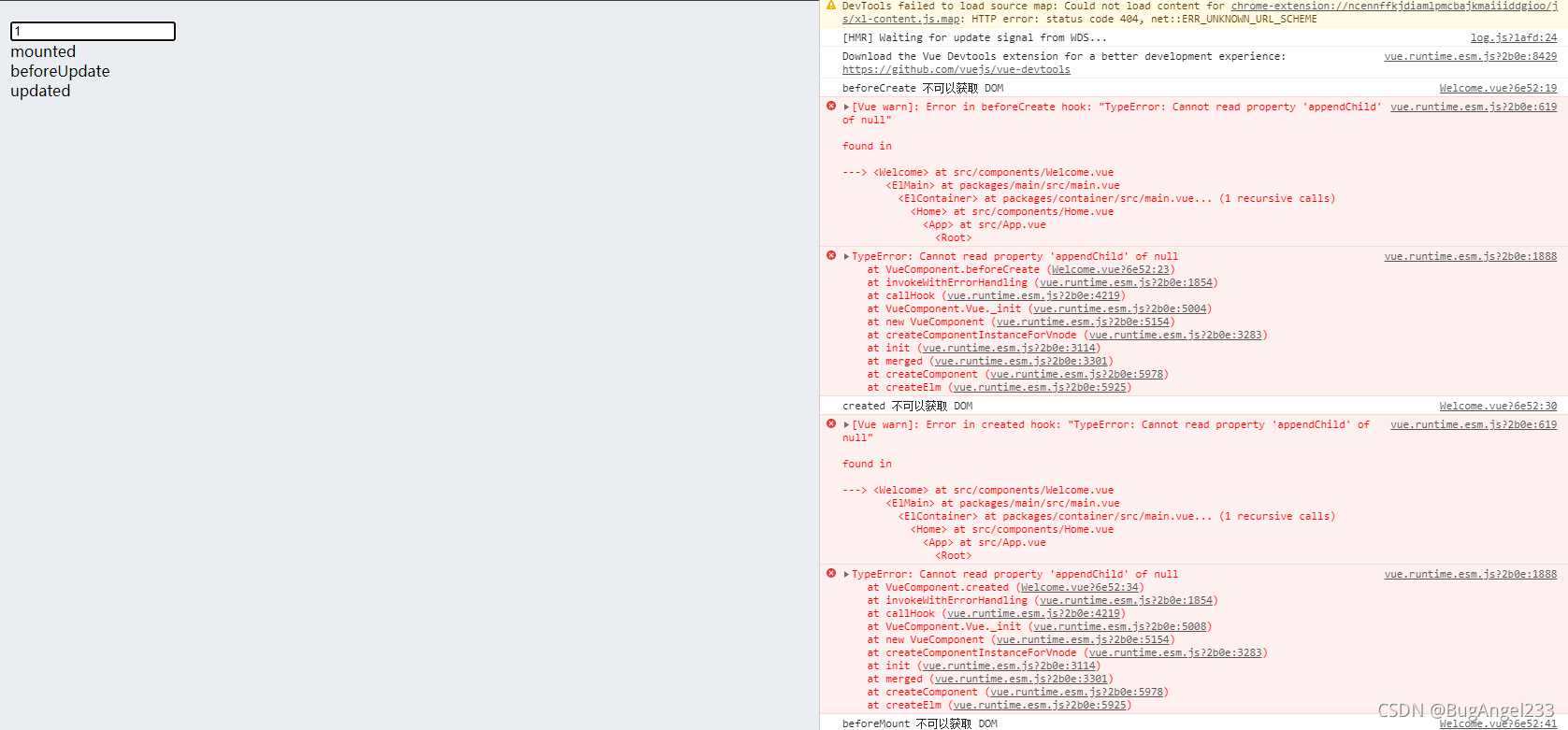Open vue.runtime.esm.js?2b0e:8429 source link

(x=1471, y=57)
